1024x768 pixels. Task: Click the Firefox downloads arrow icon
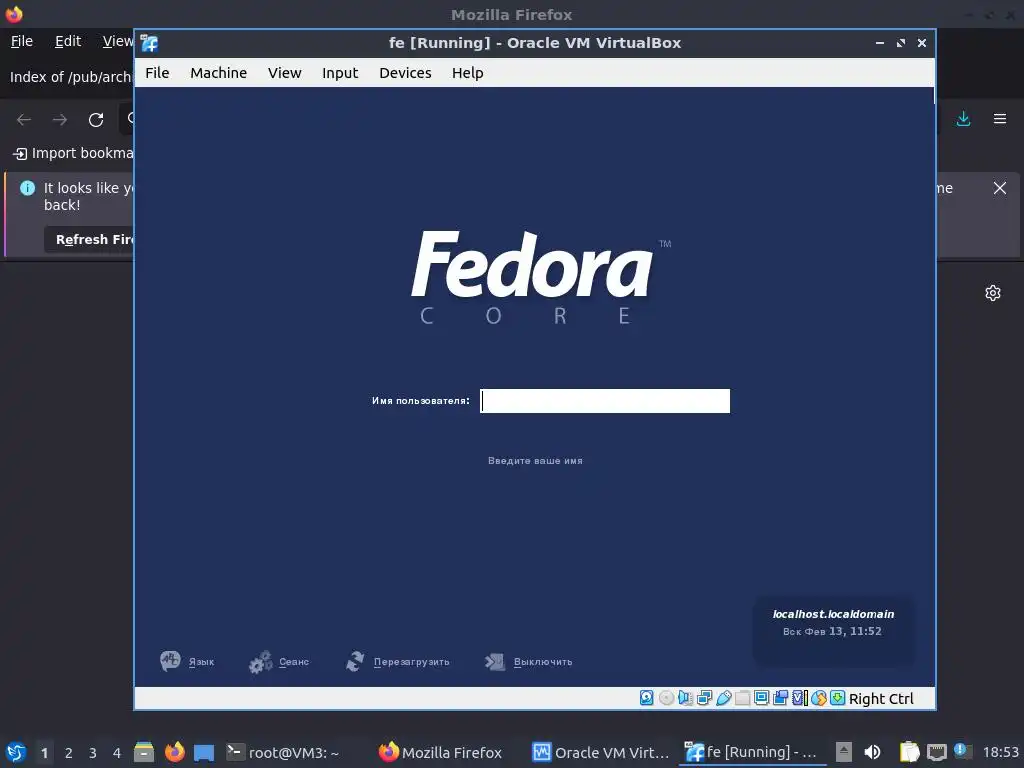963,119
